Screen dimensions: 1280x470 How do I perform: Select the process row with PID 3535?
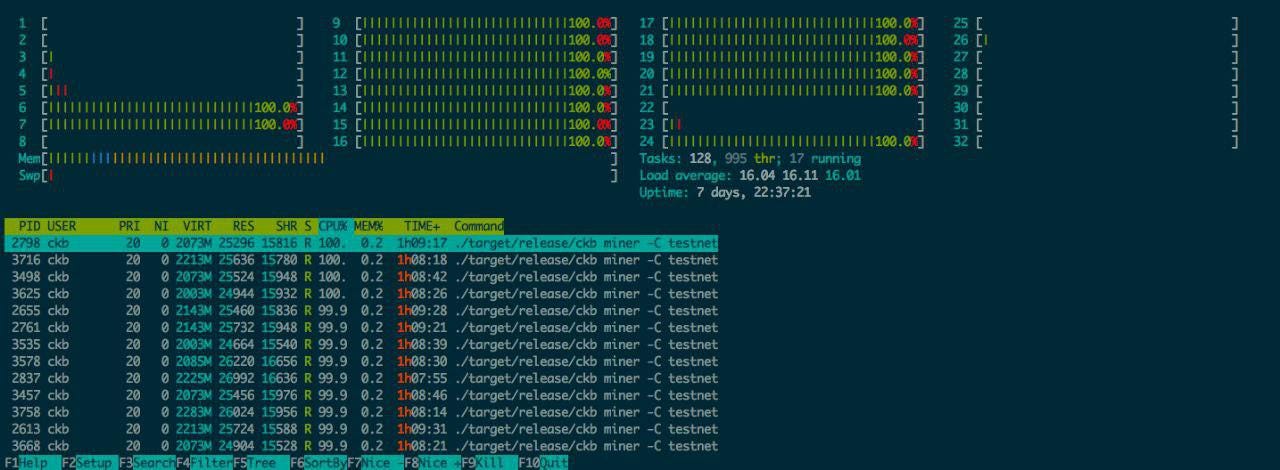click(361, 345)
